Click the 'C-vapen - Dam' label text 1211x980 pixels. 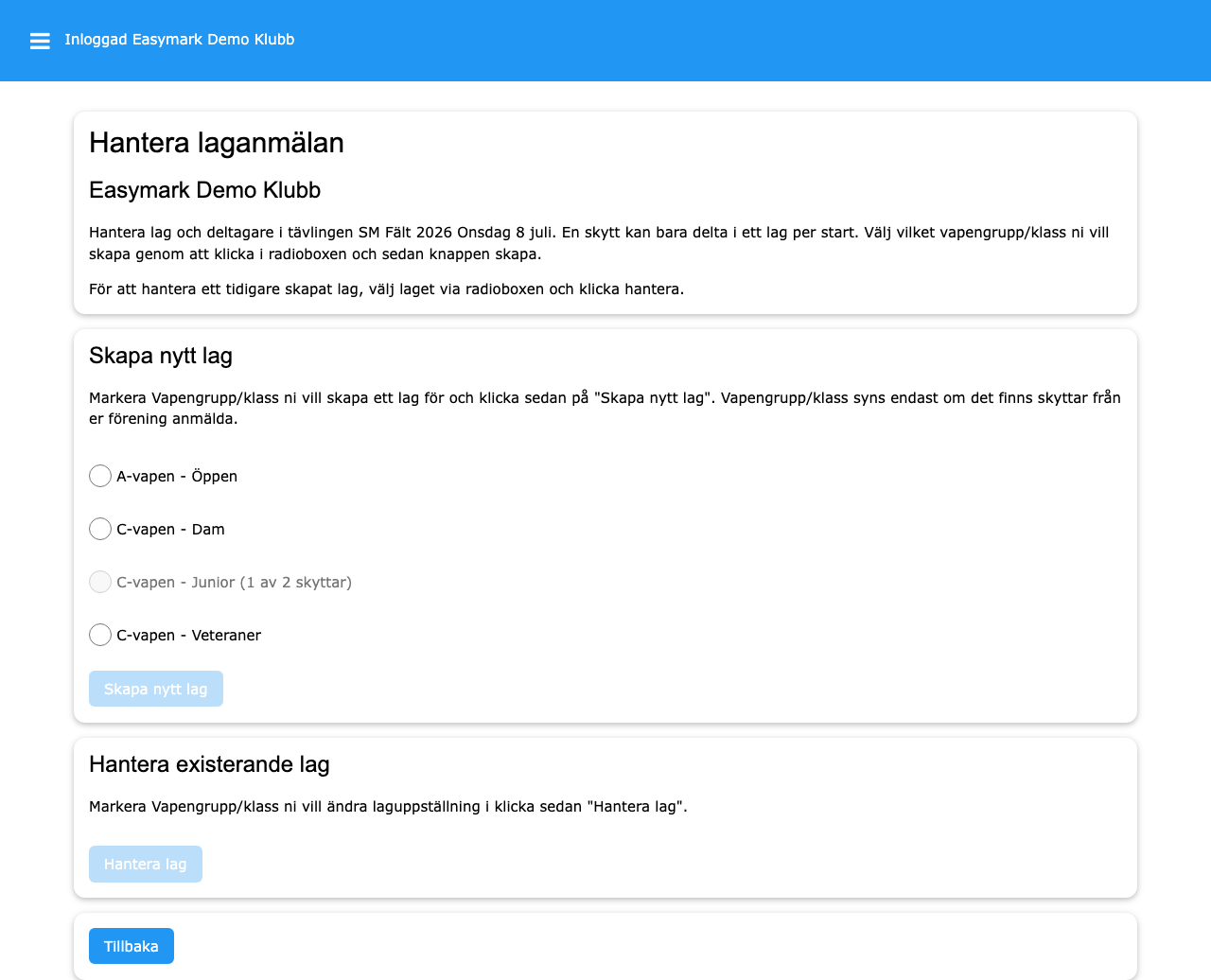pos(170,530)
